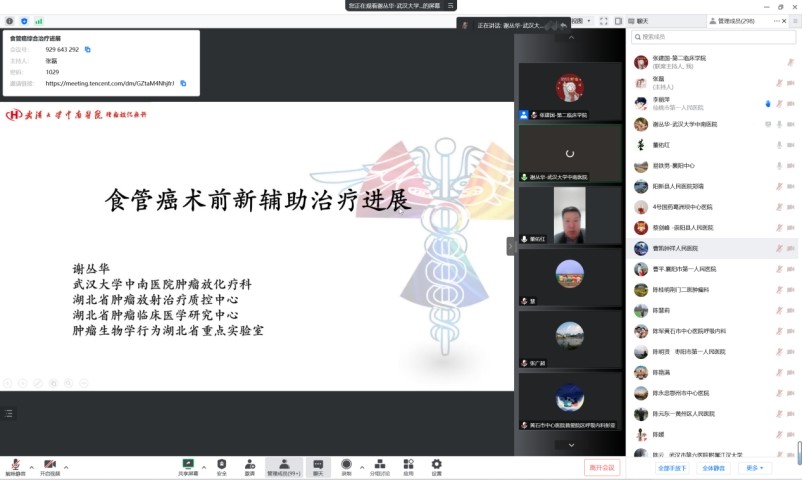
Task: Copy the meeting number 929 643 292
Action: tap(88, 50)
